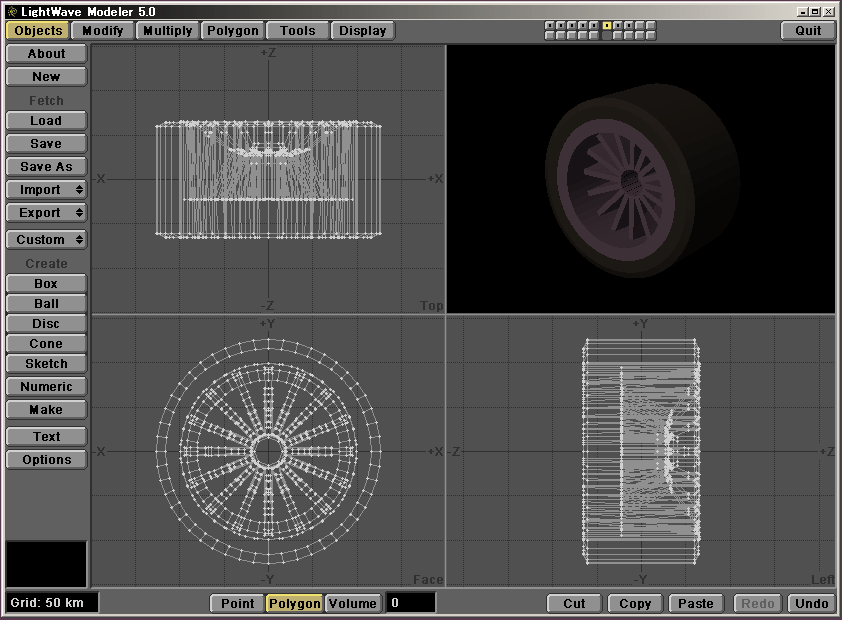
Task: Open the Display tab
Action: [362, 31]
